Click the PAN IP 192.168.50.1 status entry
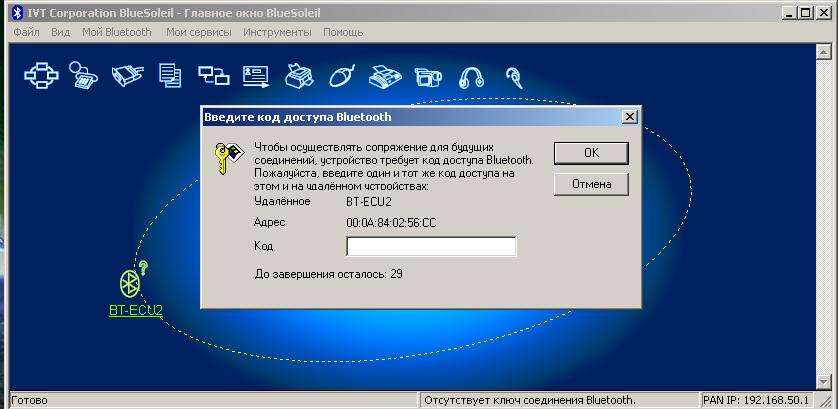The image size is (838, 409). (756, 400)
